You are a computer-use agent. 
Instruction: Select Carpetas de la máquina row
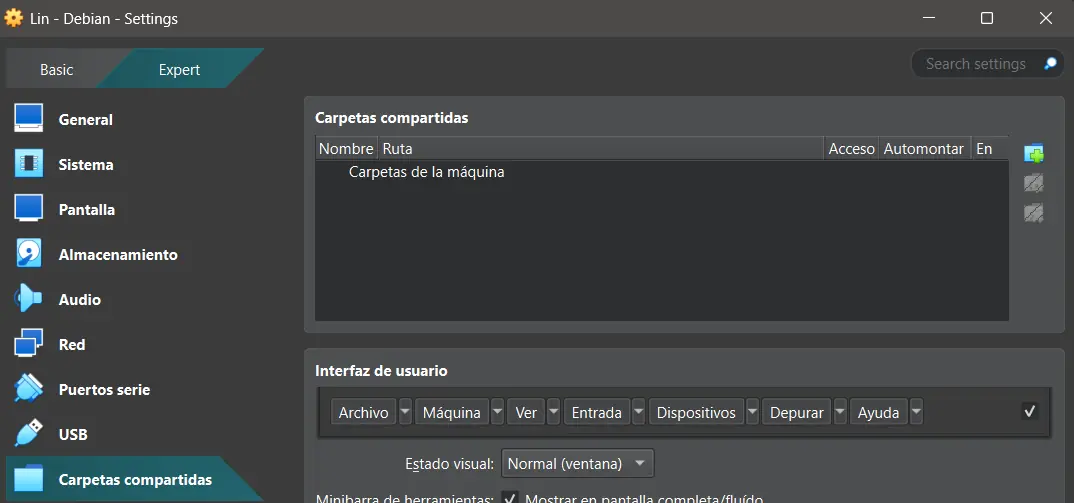click(x=662, y=172)
